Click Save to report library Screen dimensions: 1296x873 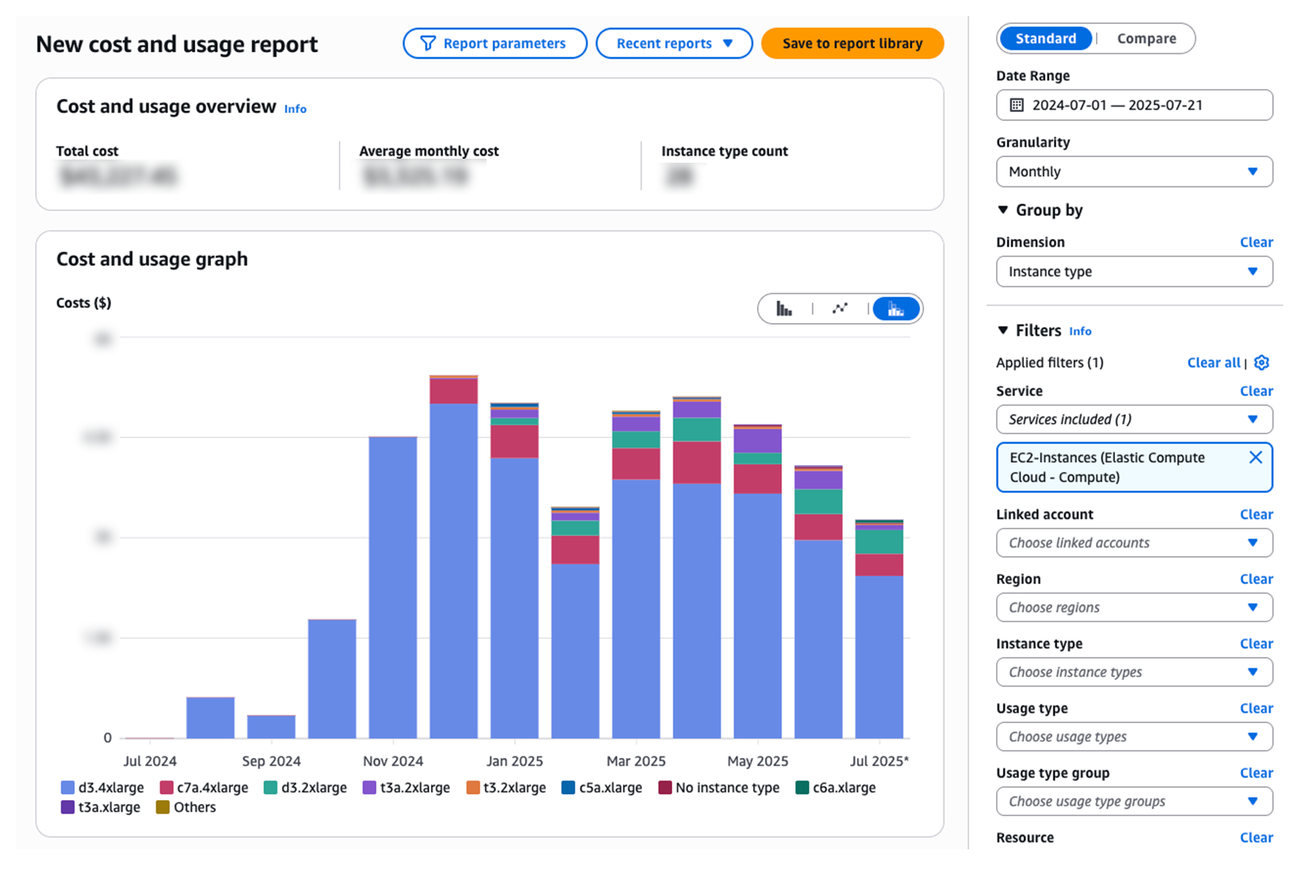click(x=852, y=44)
